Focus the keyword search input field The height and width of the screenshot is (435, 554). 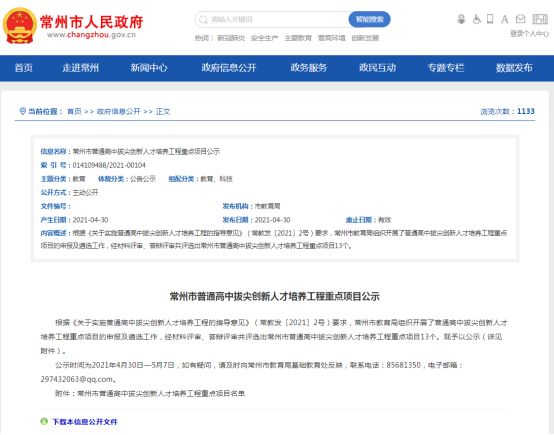(277, 19)
